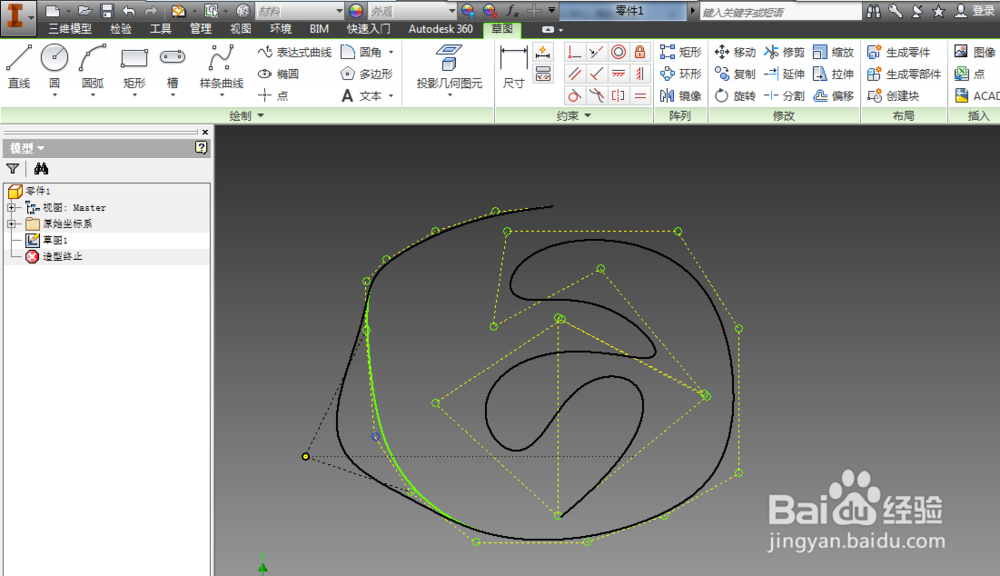
Task: Click the tangent constraint icon
Action: (x=575, y=96)
